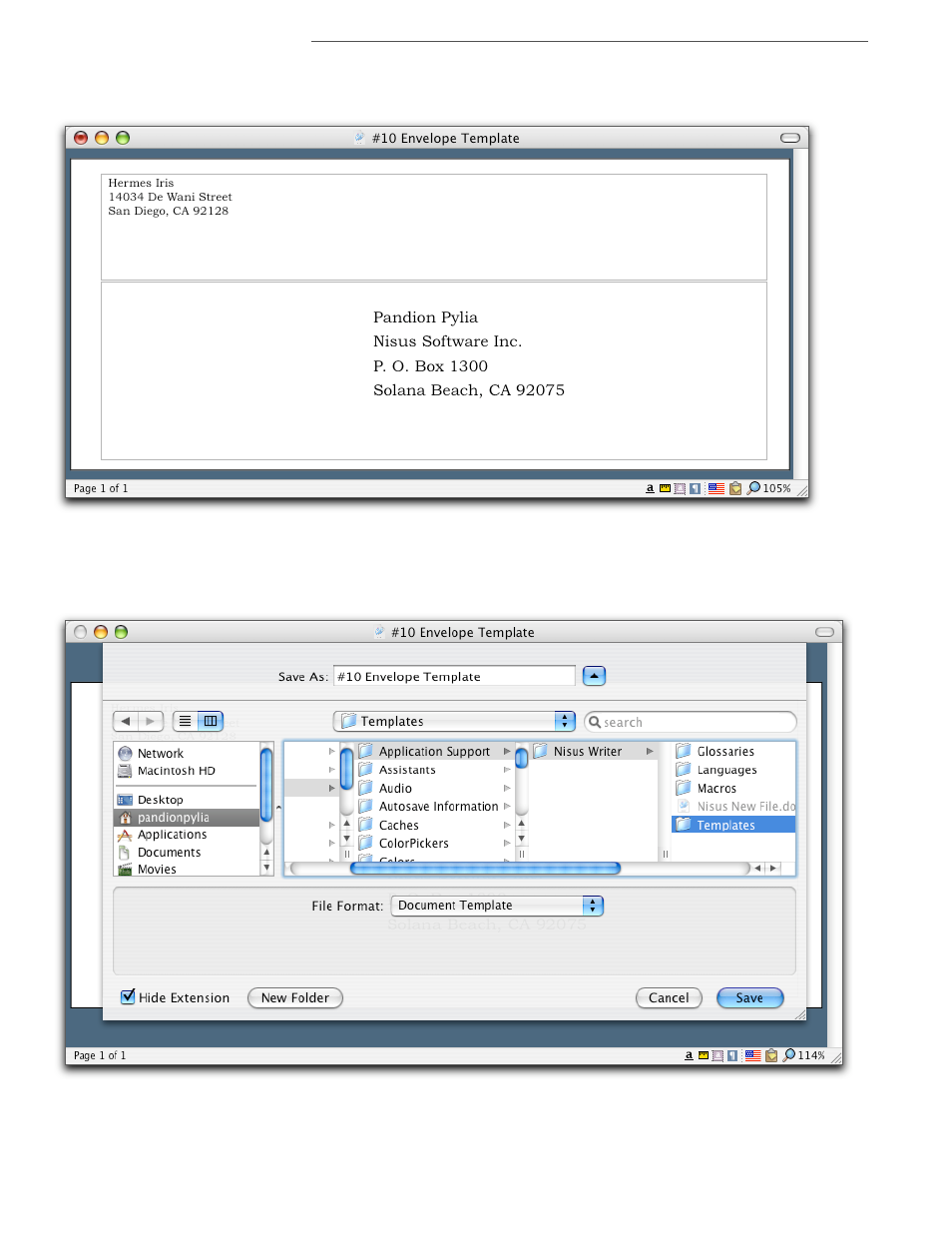
Task: Open the US flag language icon in the upper window
Action: (x=715, y=488)
